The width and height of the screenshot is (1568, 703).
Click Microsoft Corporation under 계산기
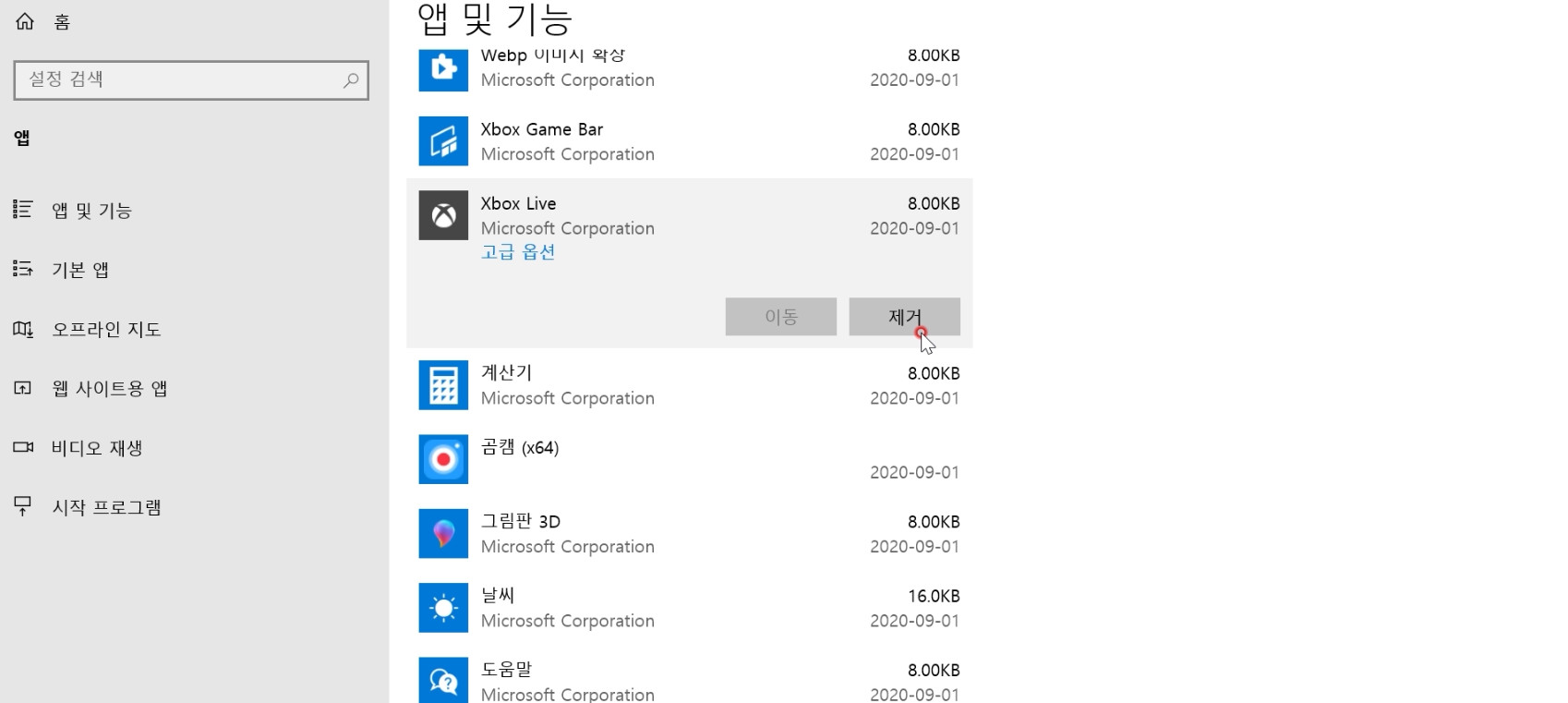pyautogui.click(x=568, y=398)
